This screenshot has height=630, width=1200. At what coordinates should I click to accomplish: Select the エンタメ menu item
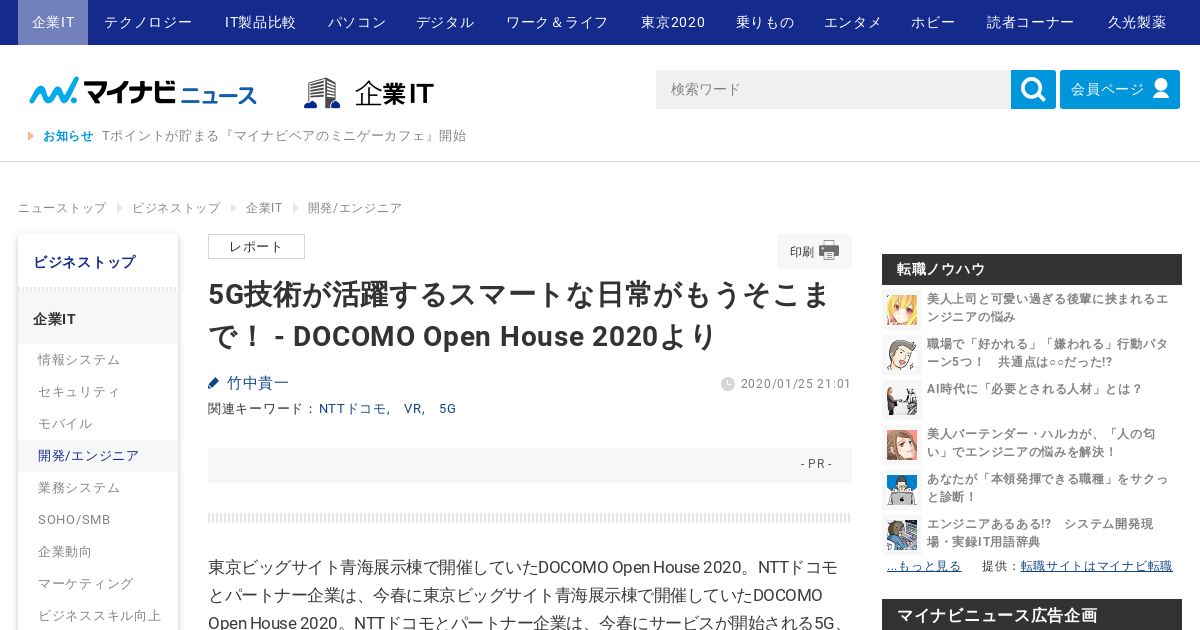[x=853, y=22]
